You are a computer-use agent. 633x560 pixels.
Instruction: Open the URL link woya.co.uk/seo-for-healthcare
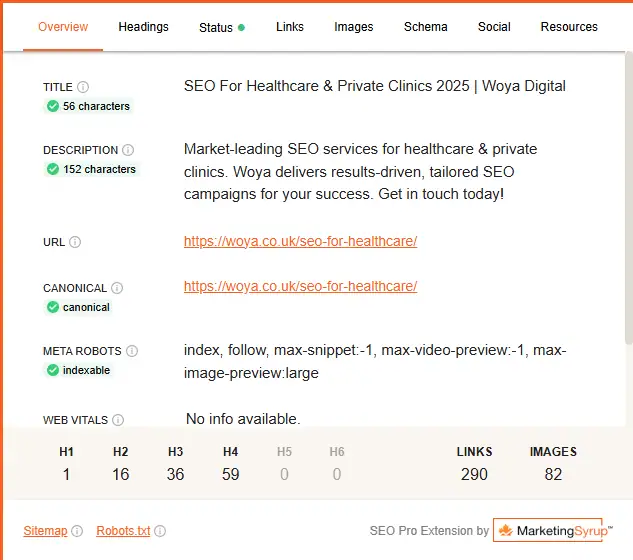coord(300,241)
